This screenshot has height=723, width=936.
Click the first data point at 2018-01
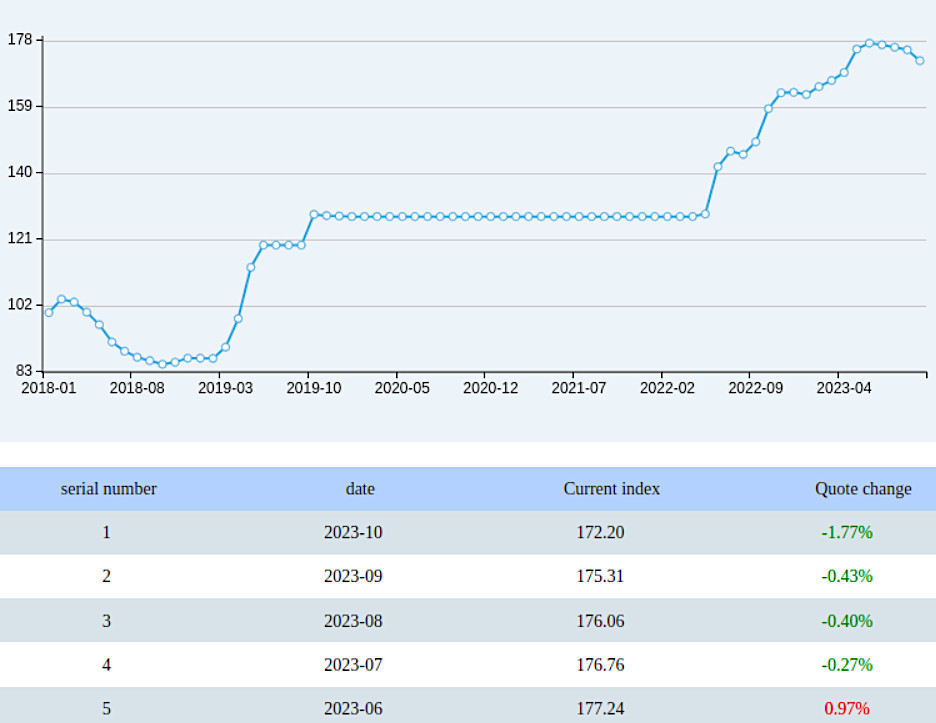[47, 313]
